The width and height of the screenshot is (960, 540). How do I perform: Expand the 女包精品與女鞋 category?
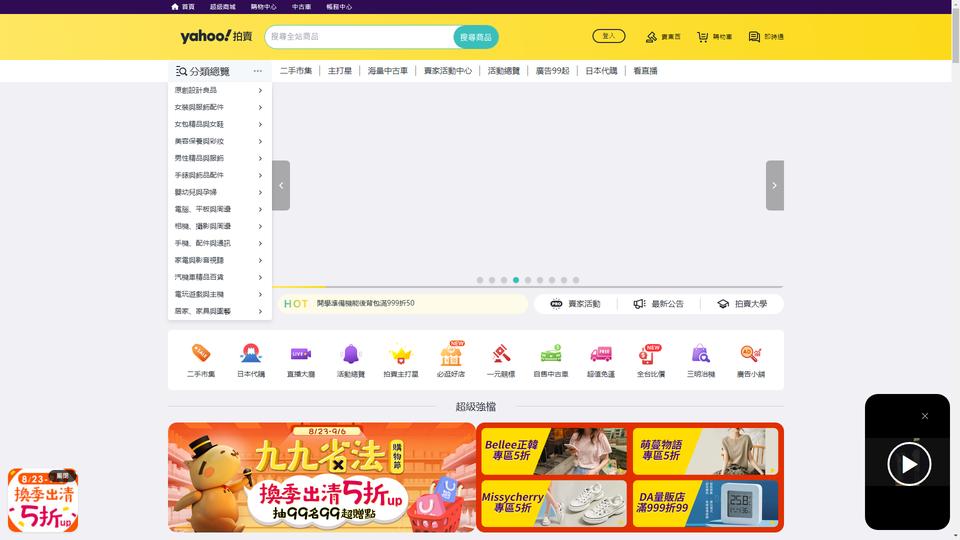click(x=219, y=124)
